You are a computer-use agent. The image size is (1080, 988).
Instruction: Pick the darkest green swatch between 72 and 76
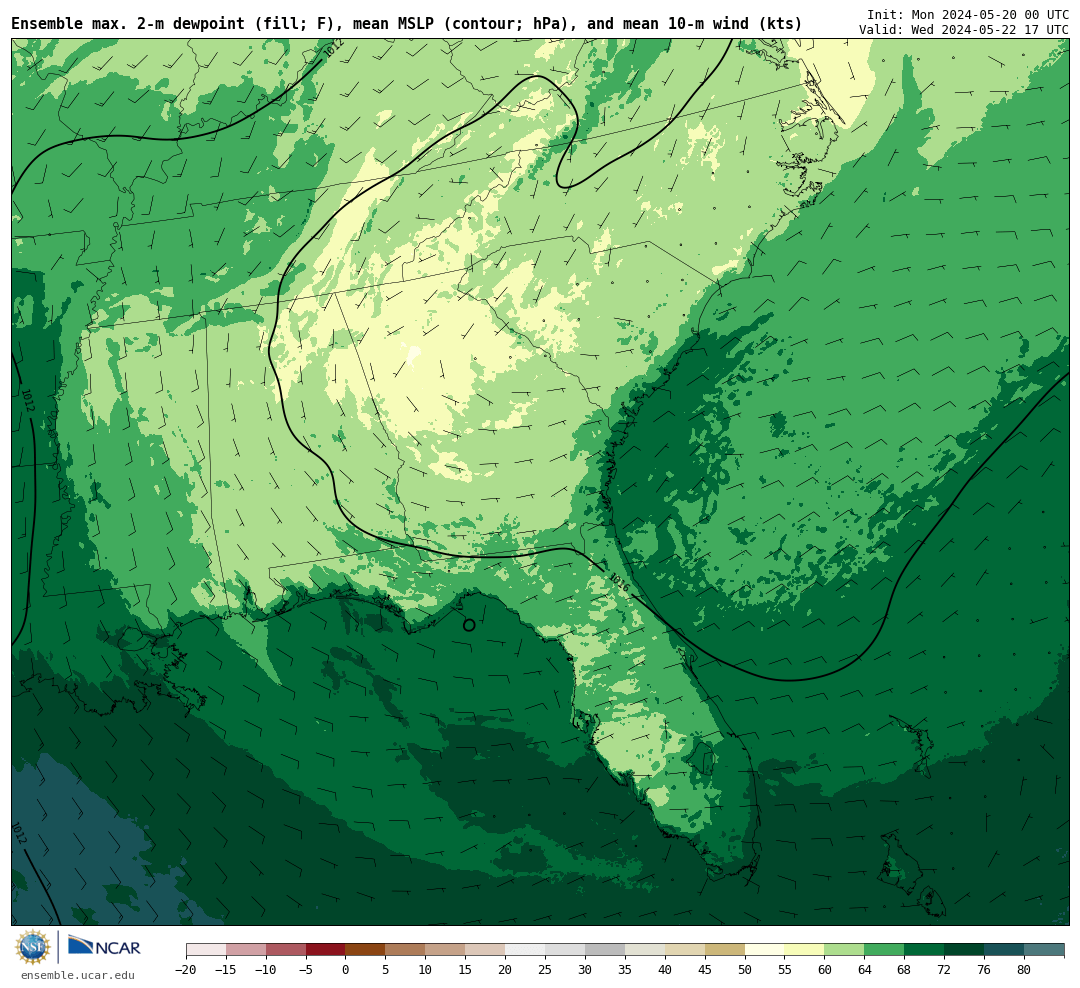point(965,950)
